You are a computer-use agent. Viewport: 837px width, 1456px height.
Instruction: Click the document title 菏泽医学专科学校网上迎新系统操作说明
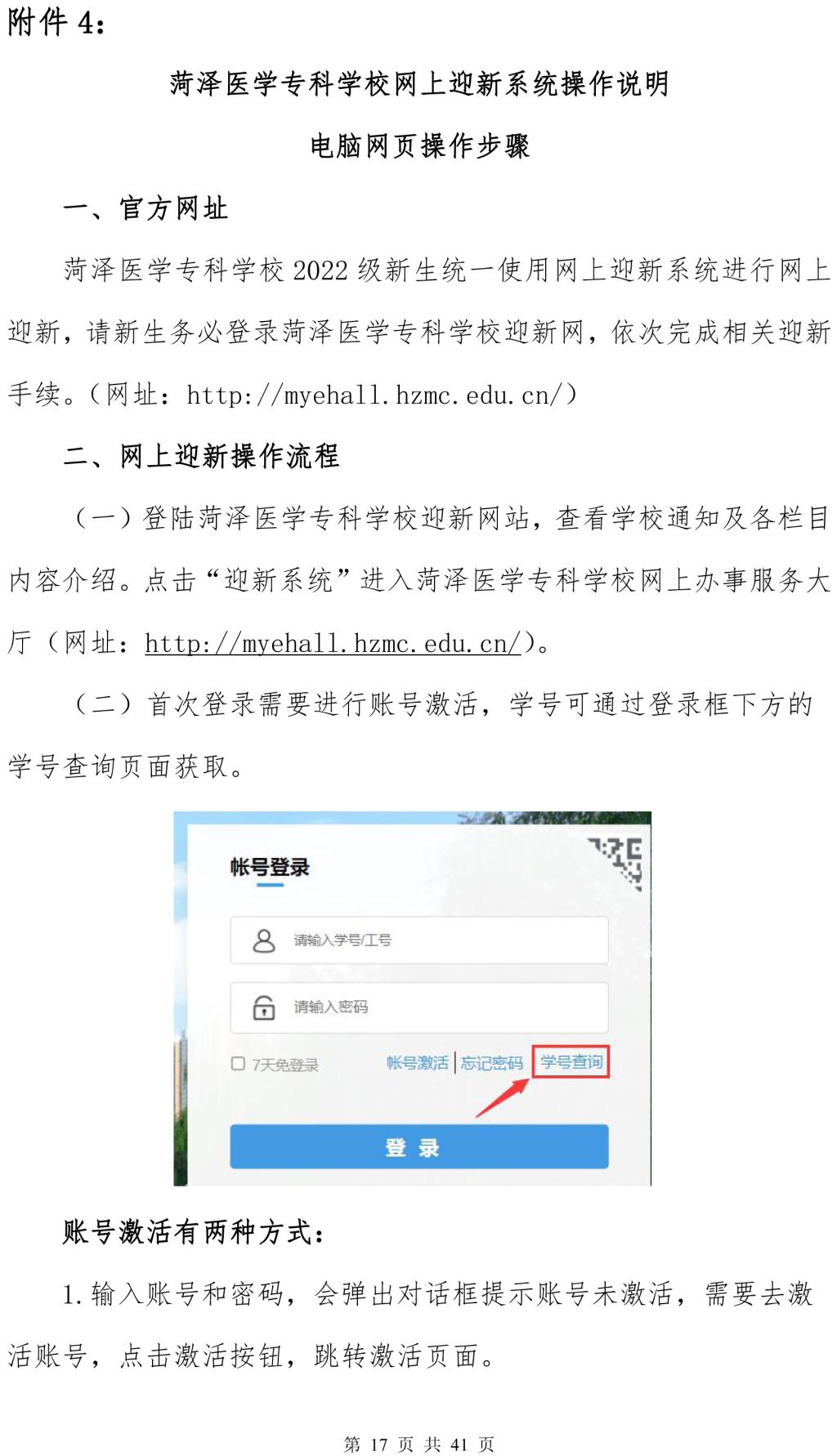click(419, 83)
